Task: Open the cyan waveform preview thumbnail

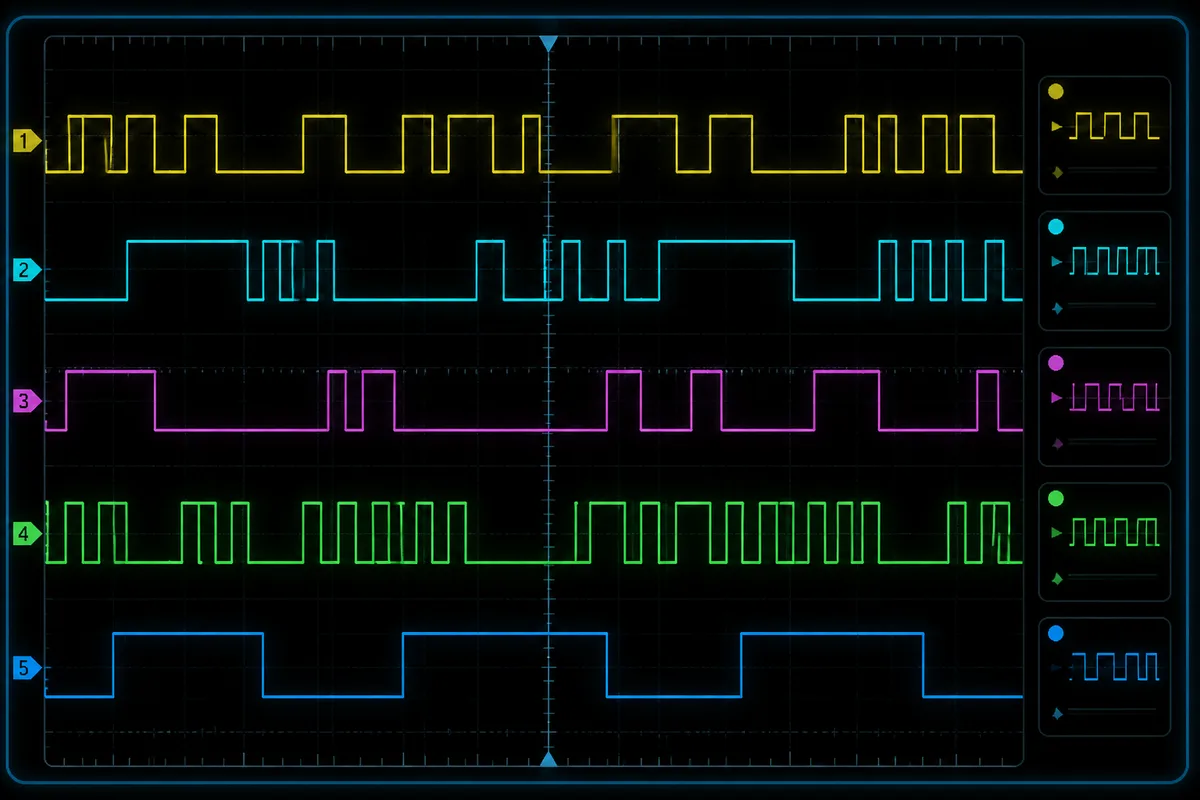Action: click(x=1115, y=261)
